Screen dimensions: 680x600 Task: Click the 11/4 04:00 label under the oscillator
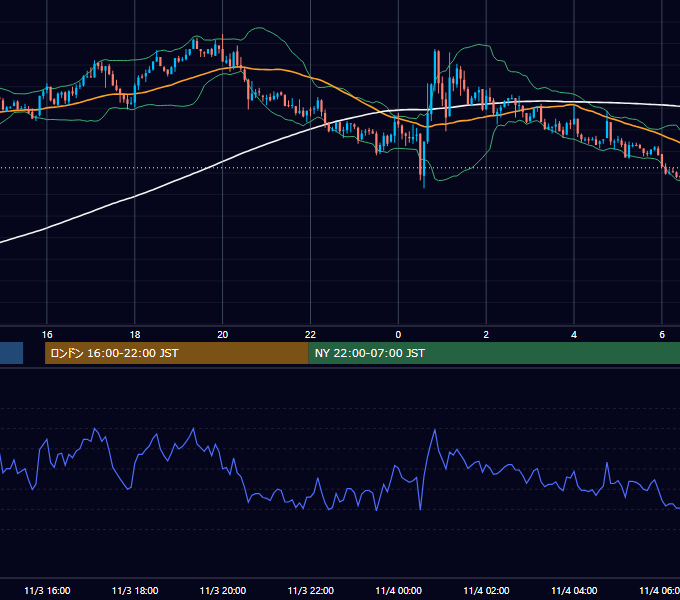pyautogui.click(x=574, y=590)
